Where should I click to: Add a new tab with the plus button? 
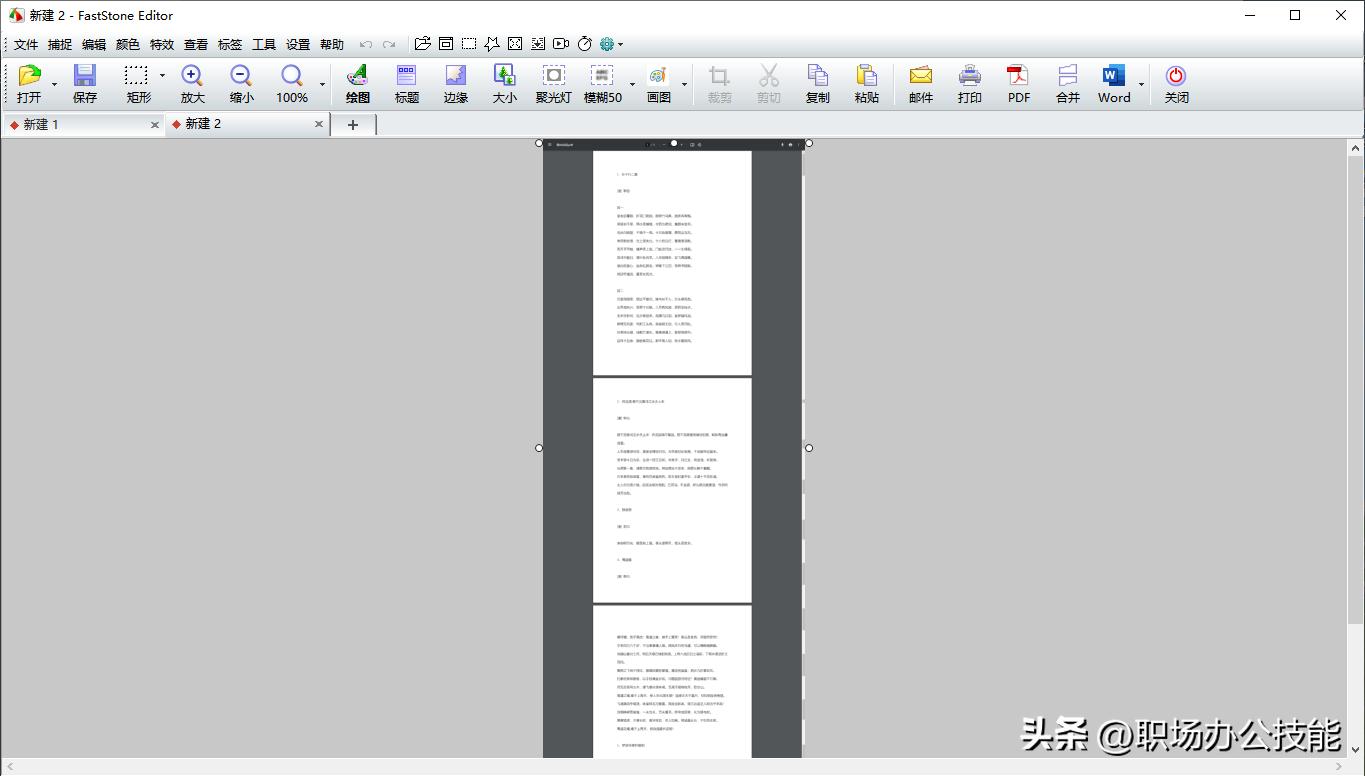(x=352, y=124)
